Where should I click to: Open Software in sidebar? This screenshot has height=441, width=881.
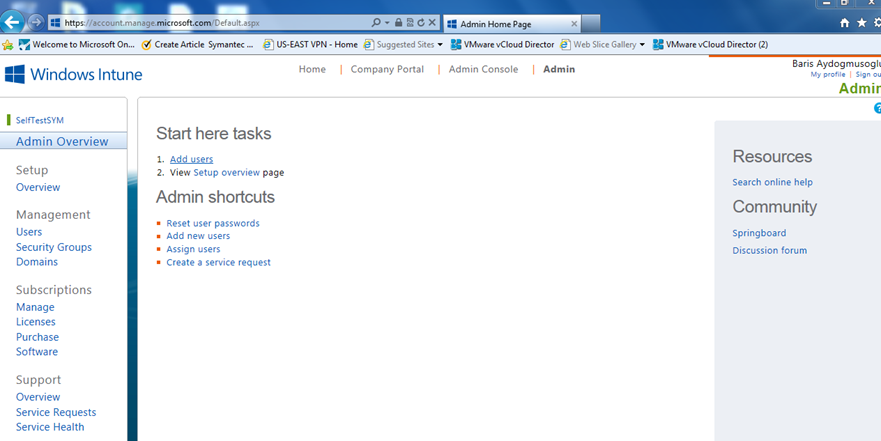click(x=37, y=352)
